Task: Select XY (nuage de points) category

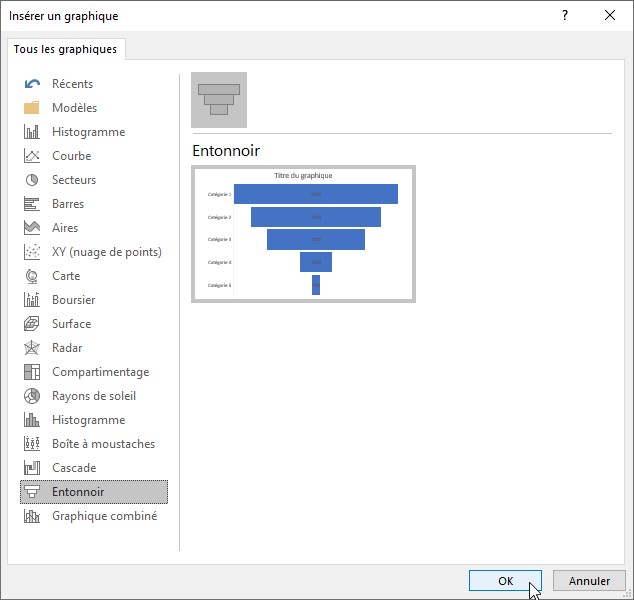Action: tap(106, 252)
